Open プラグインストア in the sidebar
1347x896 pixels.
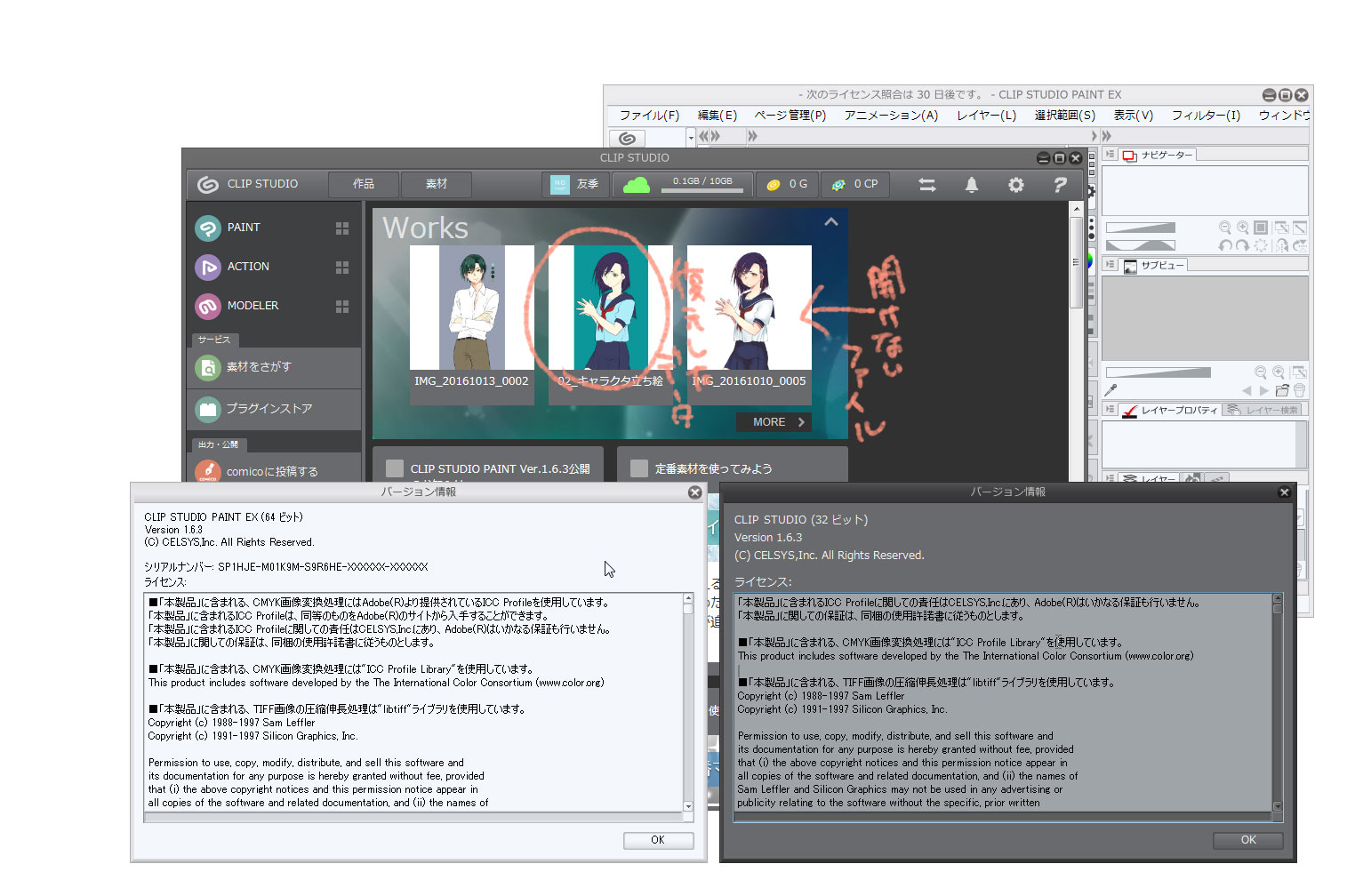(274, 409)
